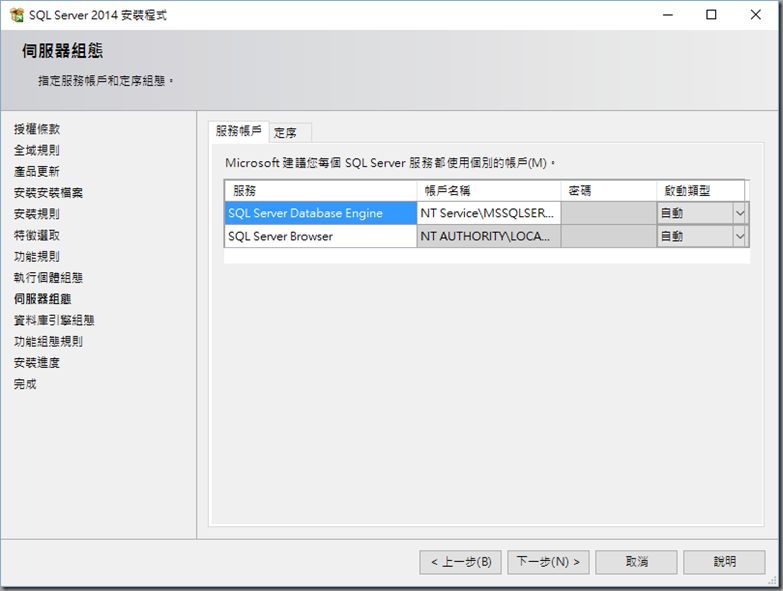Select the bold 伺服器組態 sidebar step

click(x=42, y=299)
